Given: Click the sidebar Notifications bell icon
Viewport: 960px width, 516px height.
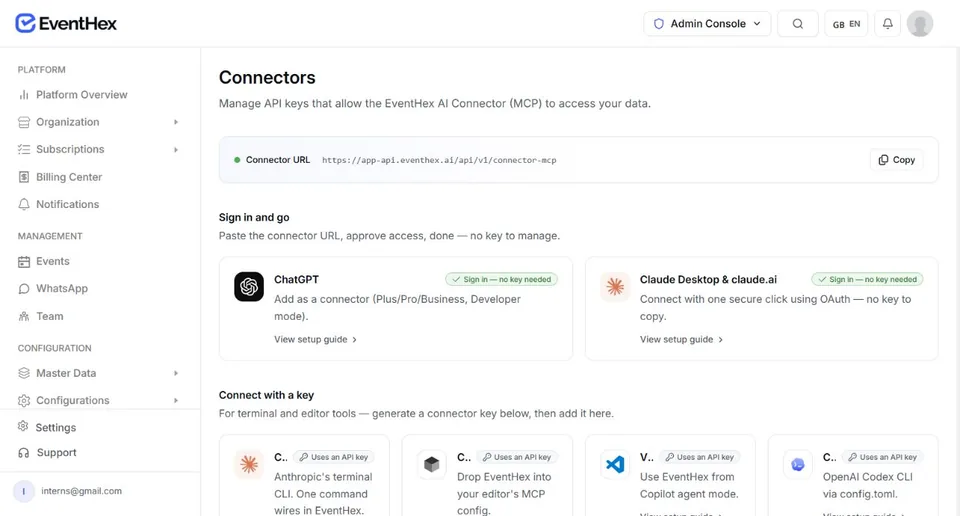Looking at the screenshot, I should (x=24, y=204).
